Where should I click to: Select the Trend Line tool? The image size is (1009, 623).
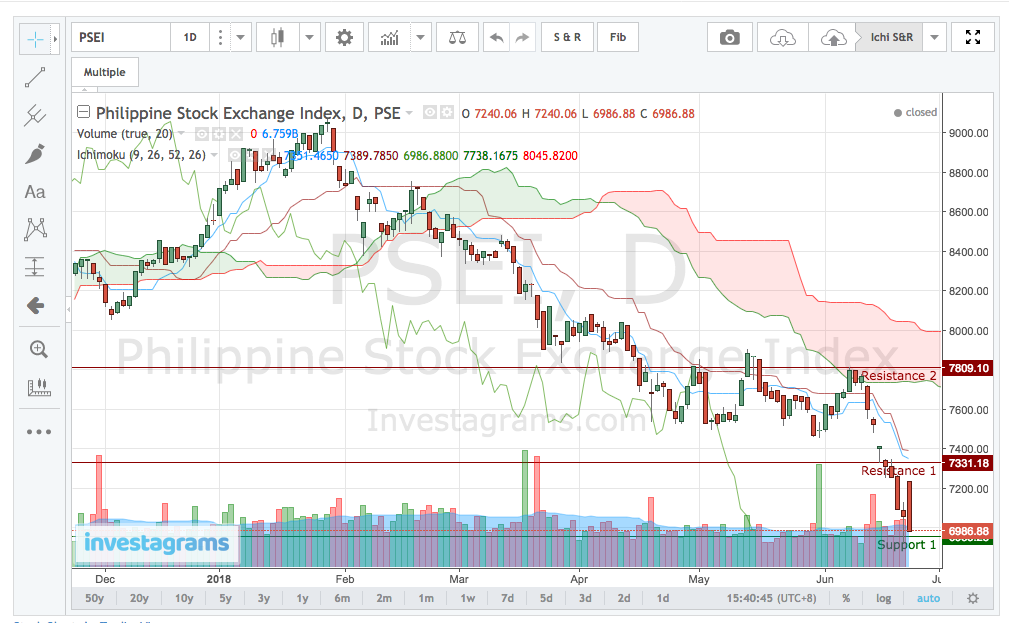[37, 77]
